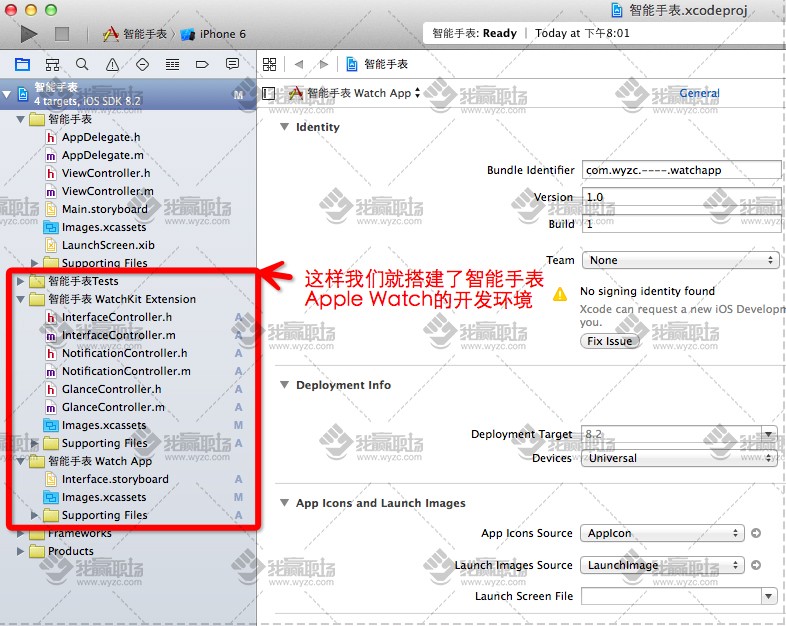786x626 pixels.
Task: Open the Debug navigator icon
Action: (x=172, y=64)
